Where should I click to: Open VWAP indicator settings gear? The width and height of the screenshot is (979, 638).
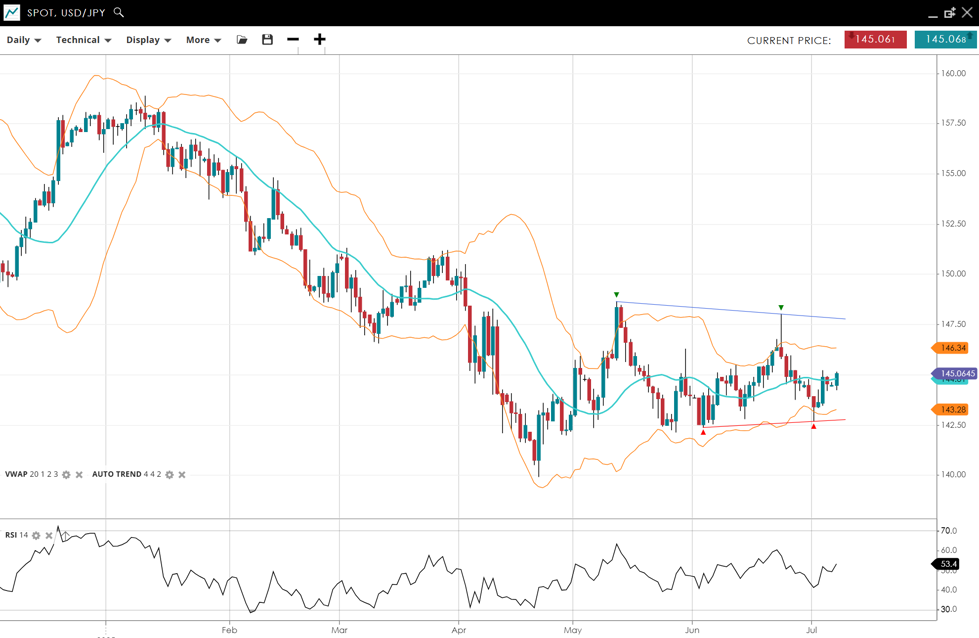click(67, 475)
